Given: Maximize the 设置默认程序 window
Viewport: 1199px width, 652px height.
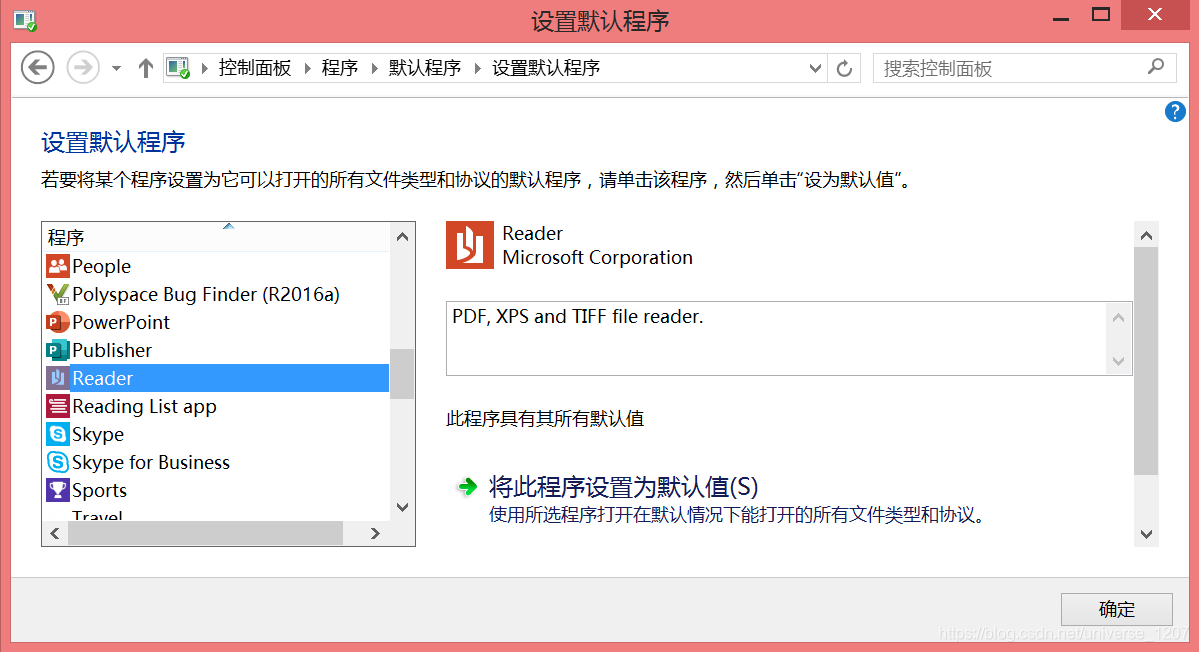Looking at the screenshot, I should [1100, 15].
